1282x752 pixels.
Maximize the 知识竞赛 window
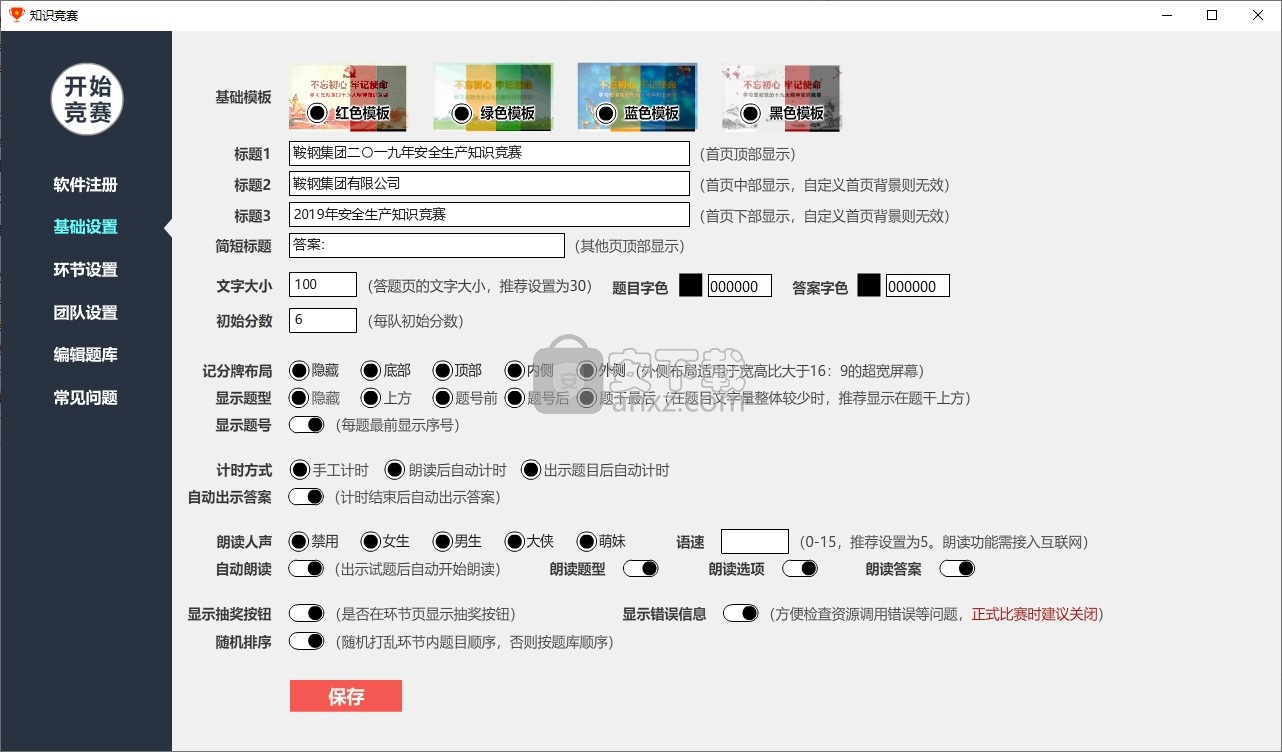1212,15
